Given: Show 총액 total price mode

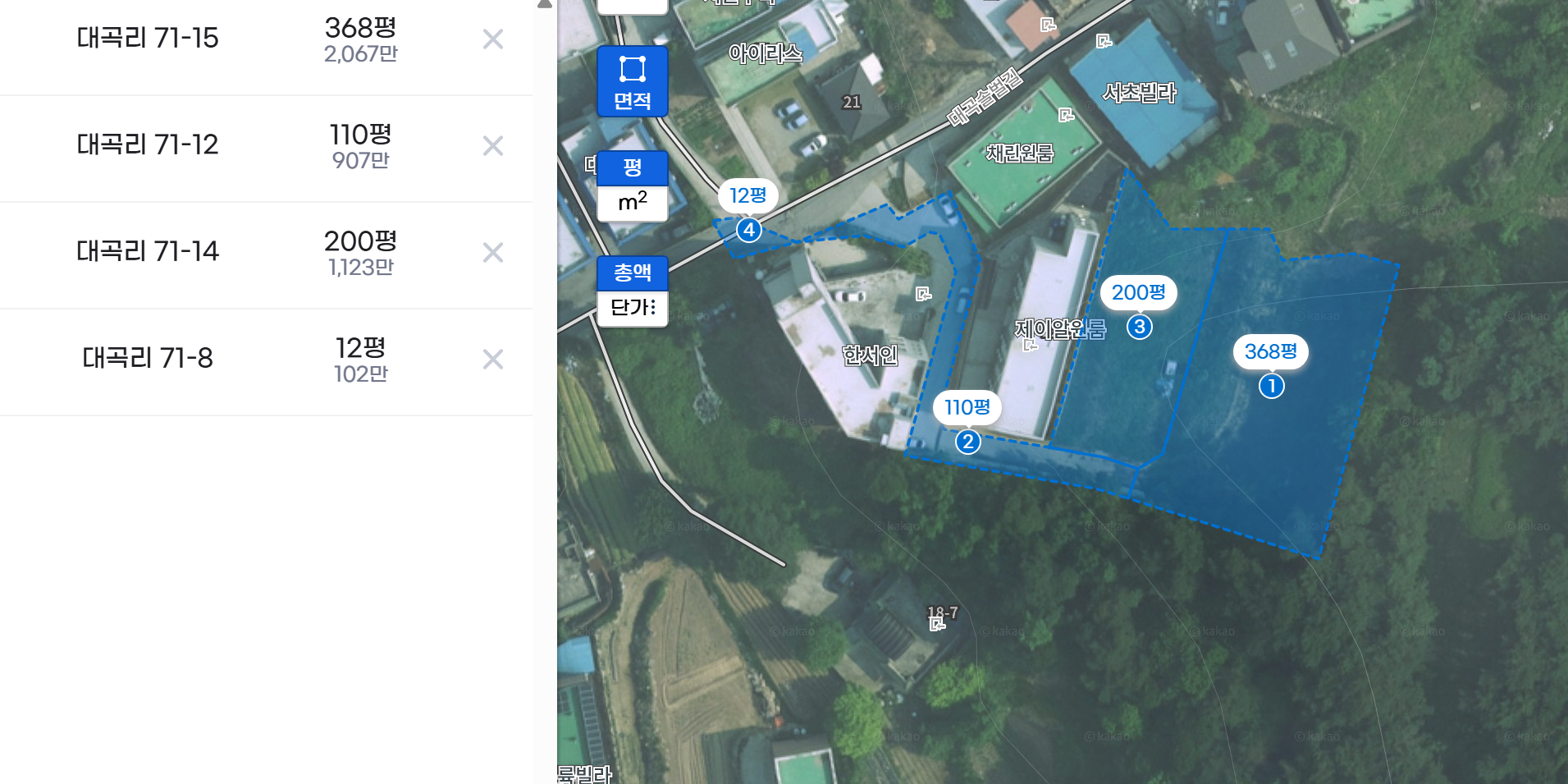Looking at the screenshot, I should click(x=632, y=273).
